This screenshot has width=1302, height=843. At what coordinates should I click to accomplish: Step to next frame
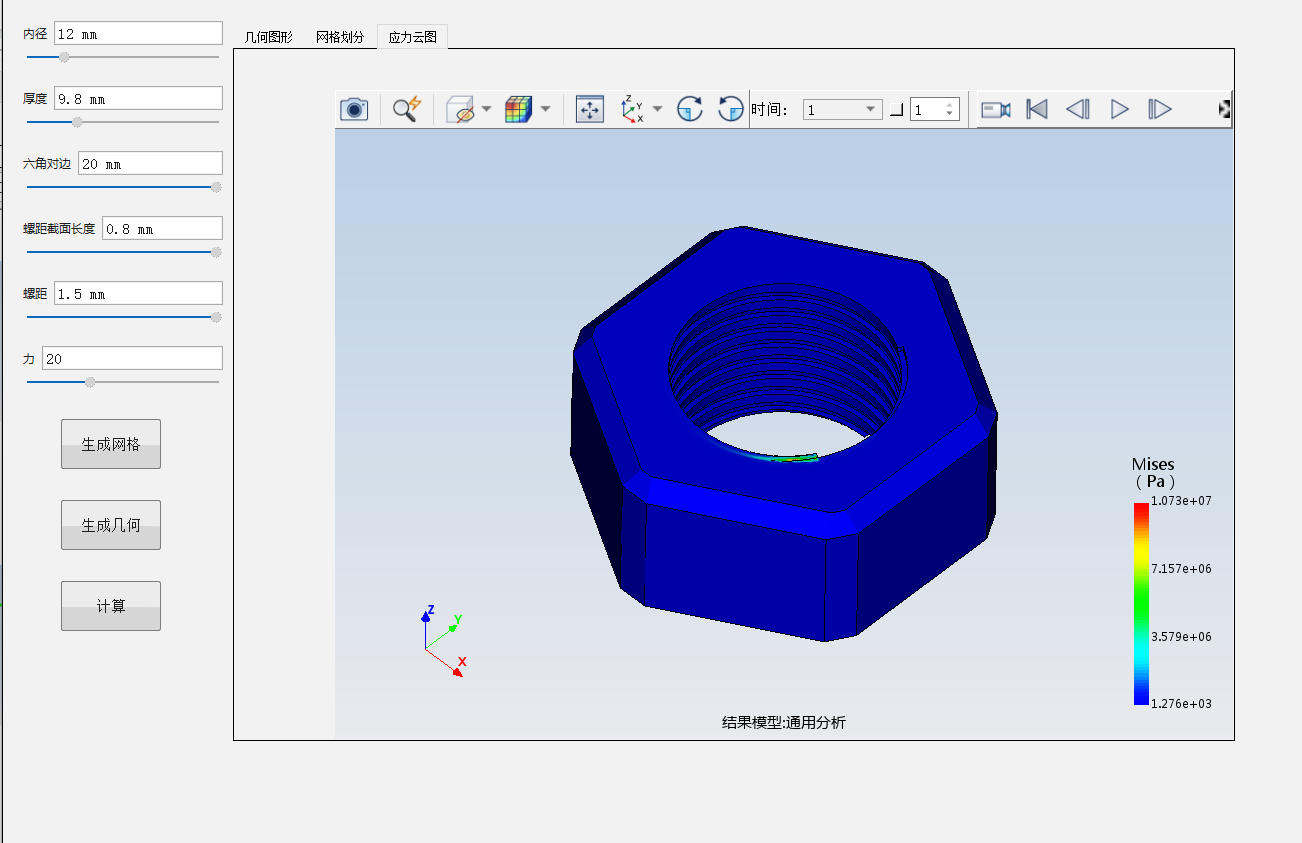pyautogui.click(x=1160, y=109)
